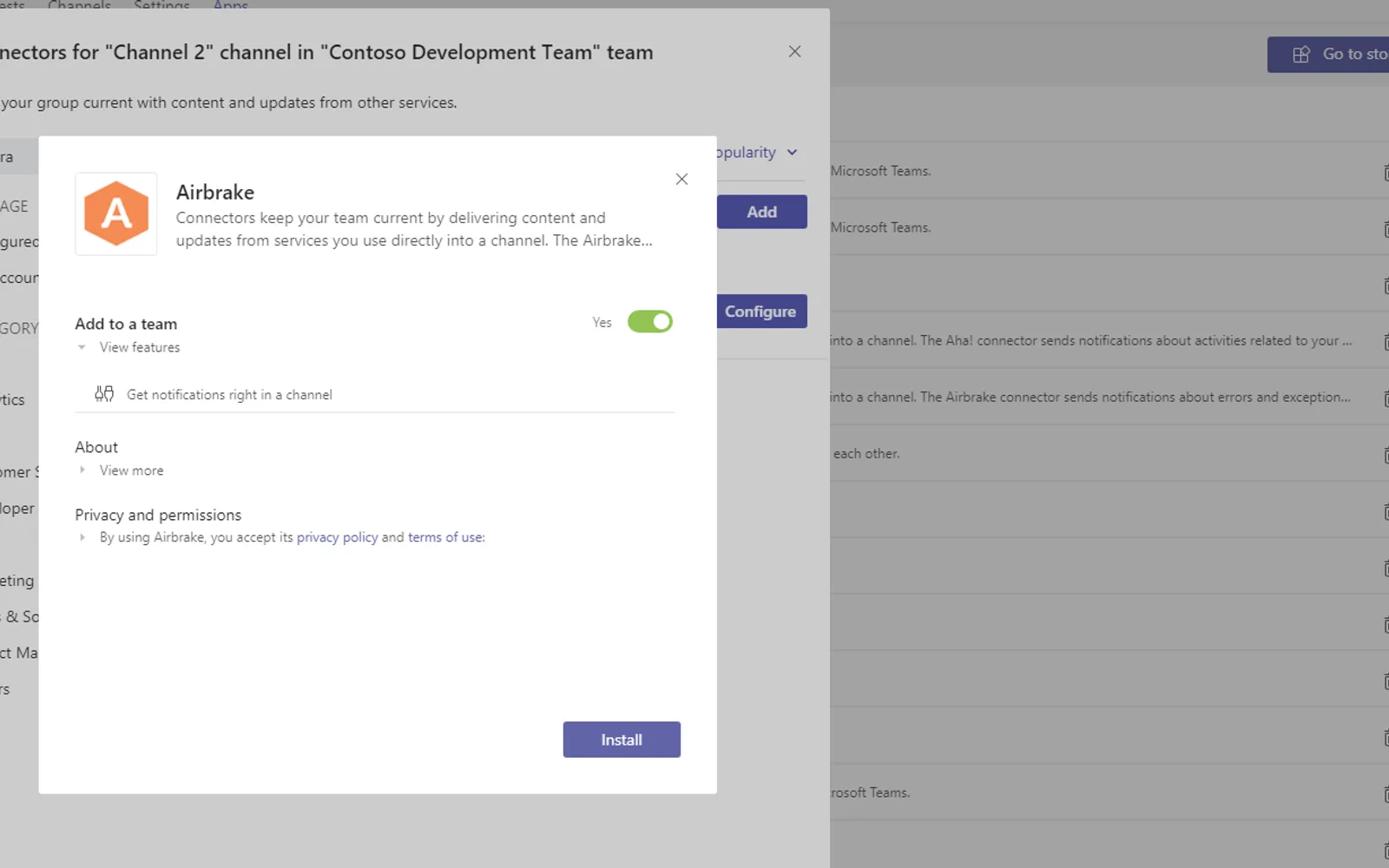This screenshot has width=1389, height=868.
Task: Click the 'Add to a team' heading
Action: click(126, 324)
